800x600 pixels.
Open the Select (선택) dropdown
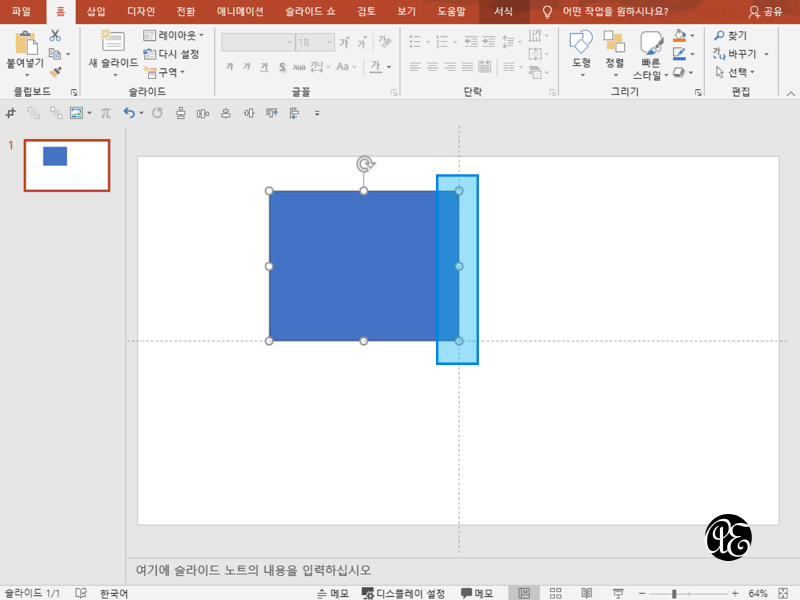pyautogui.click(x=735, y=72)
